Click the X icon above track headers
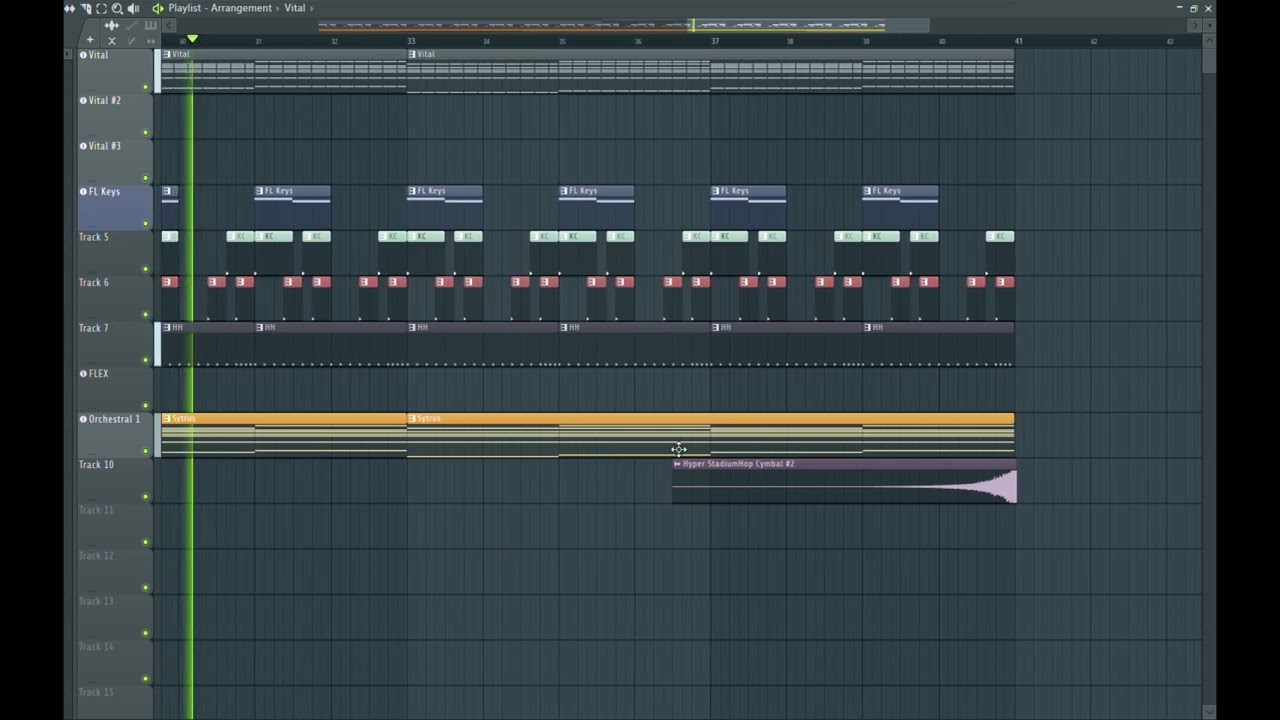1280x720 pixels. [x=112, y=41]
